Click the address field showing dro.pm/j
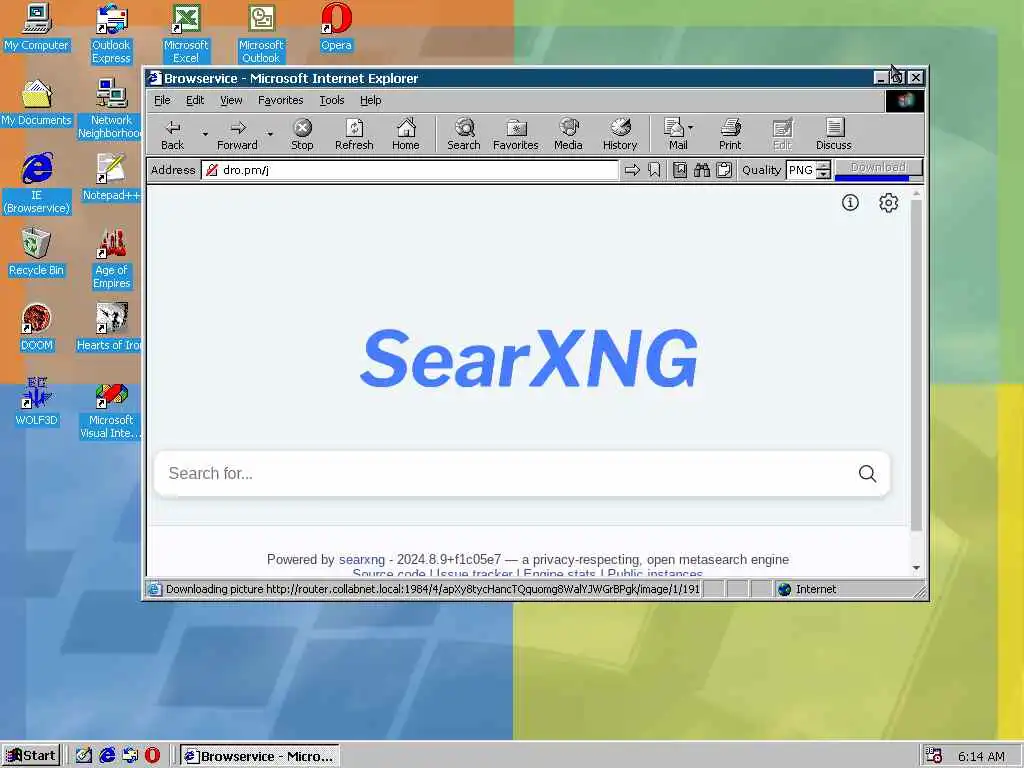The image size is (1024, 768). pyautogui.click(x=410, y=170)
